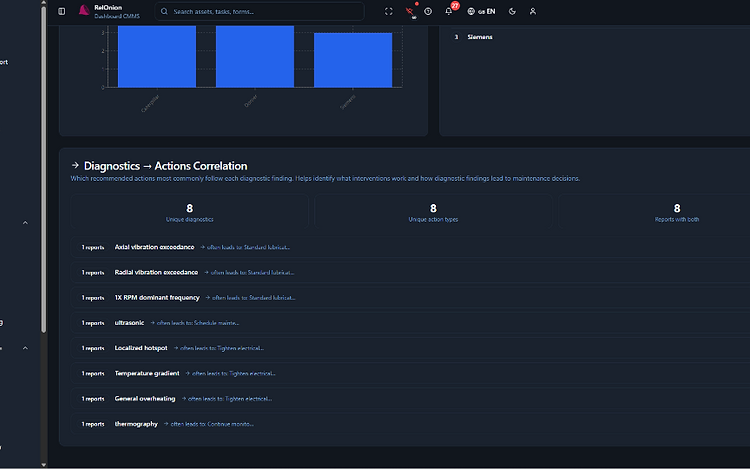Click 'often leads to: Schedule mainte...' text
This screenshot has width=750, height=469.
[x=198, y=323]
